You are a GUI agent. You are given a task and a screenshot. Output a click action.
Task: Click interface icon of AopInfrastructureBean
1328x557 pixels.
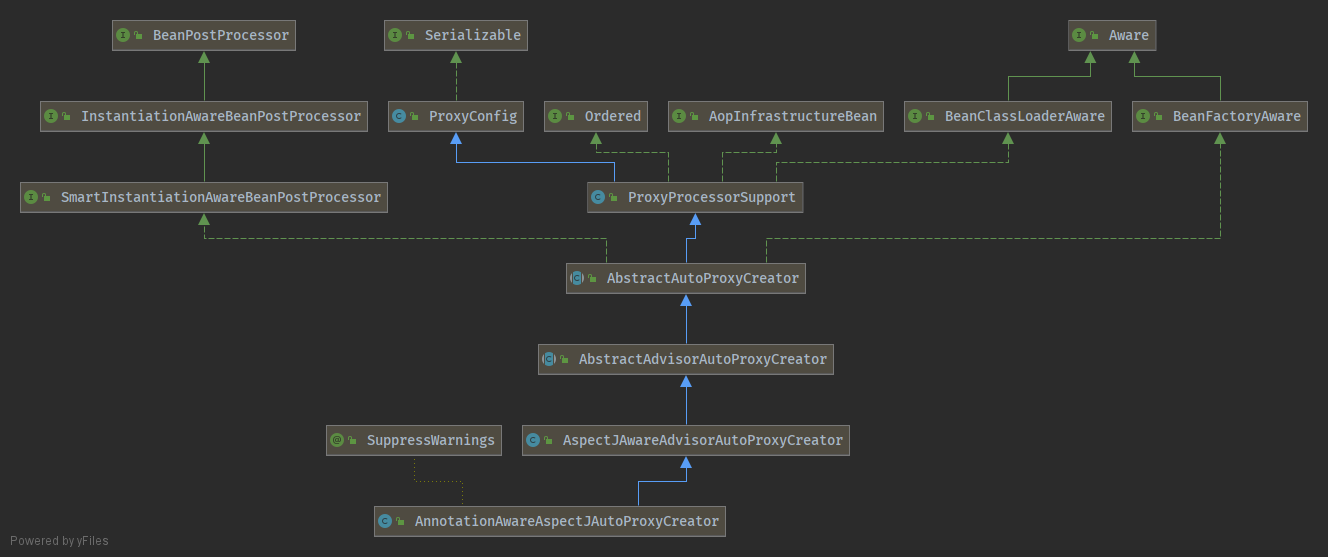pyautogui.click(x=680, y=116)
